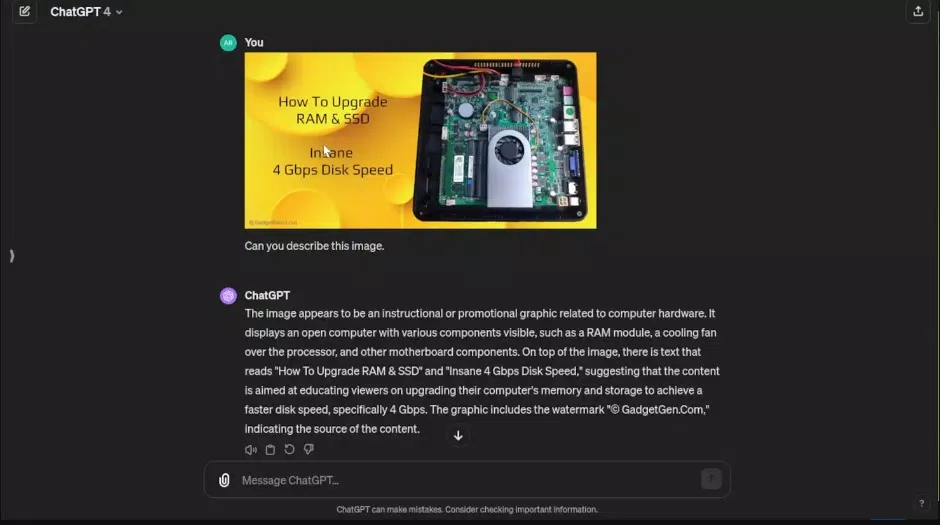This screenshot has height=525, width=940.
Task: Expand the collapsed sidebar handle
Action: pyautogui.click(x=11, y=256)
